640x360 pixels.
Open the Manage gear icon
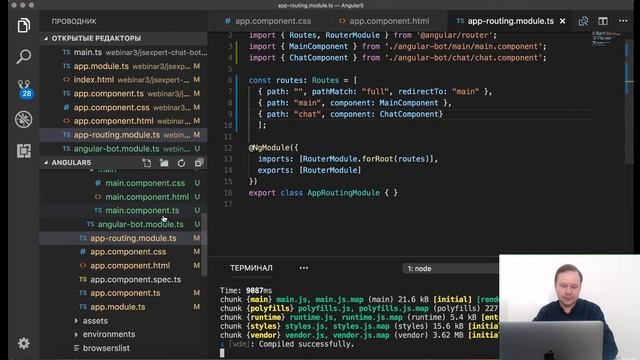pyautogui.click(x=24, y=343)
